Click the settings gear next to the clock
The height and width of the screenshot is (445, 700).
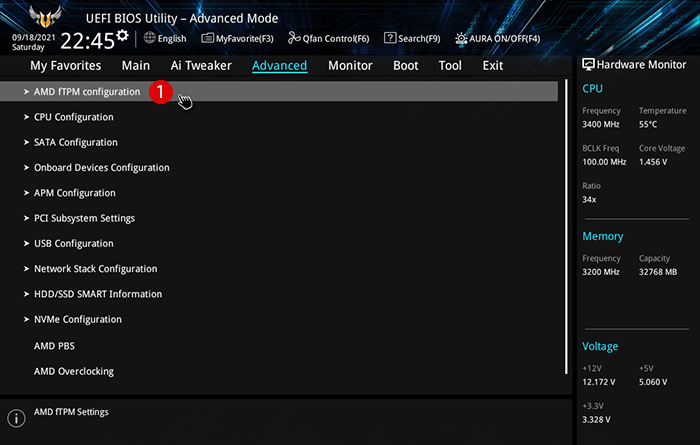point(122,35)
